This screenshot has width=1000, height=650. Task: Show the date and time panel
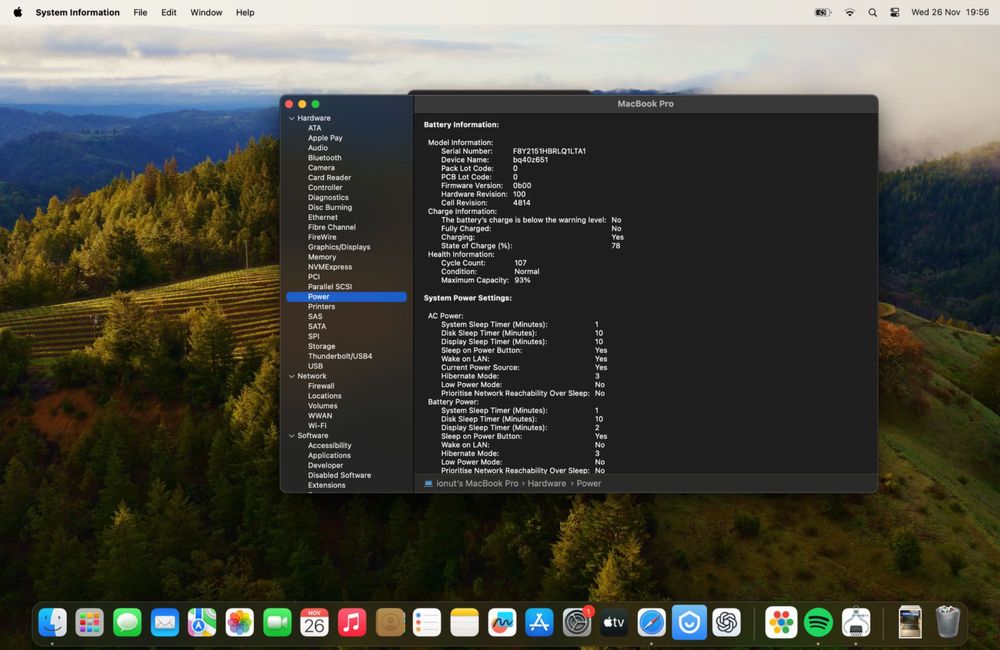click(950, 12)
